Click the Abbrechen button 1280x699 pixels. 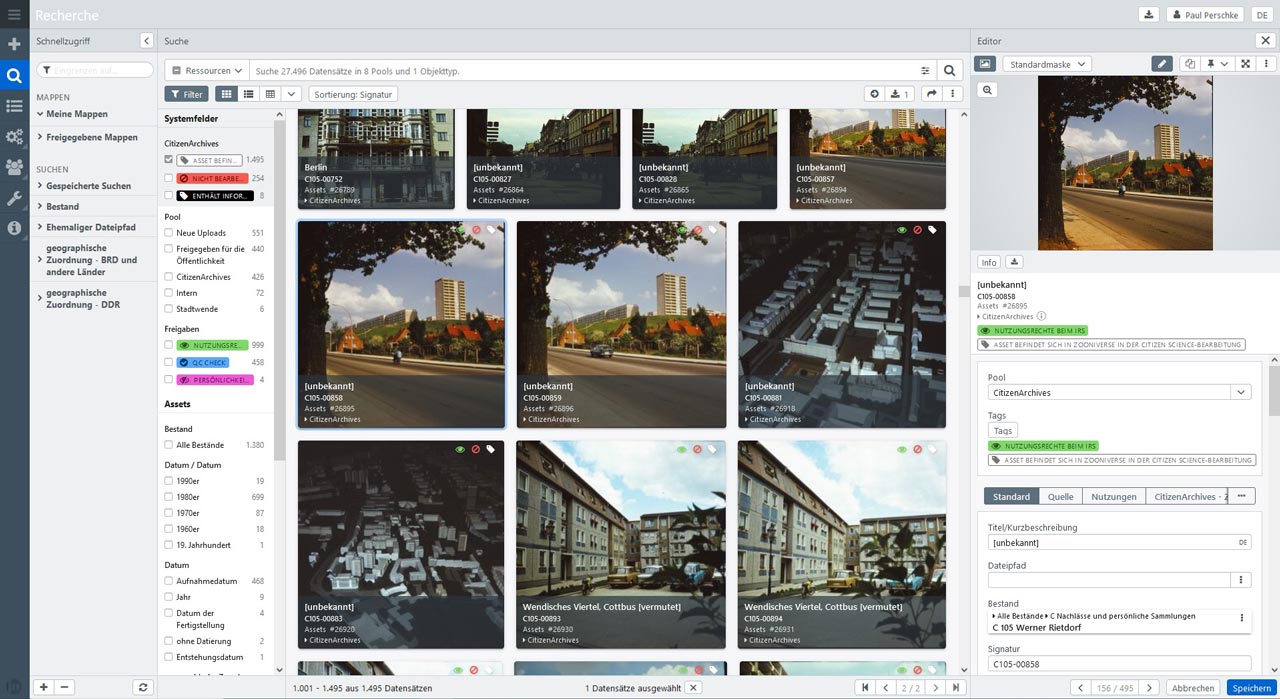[x=1193, y=688]
